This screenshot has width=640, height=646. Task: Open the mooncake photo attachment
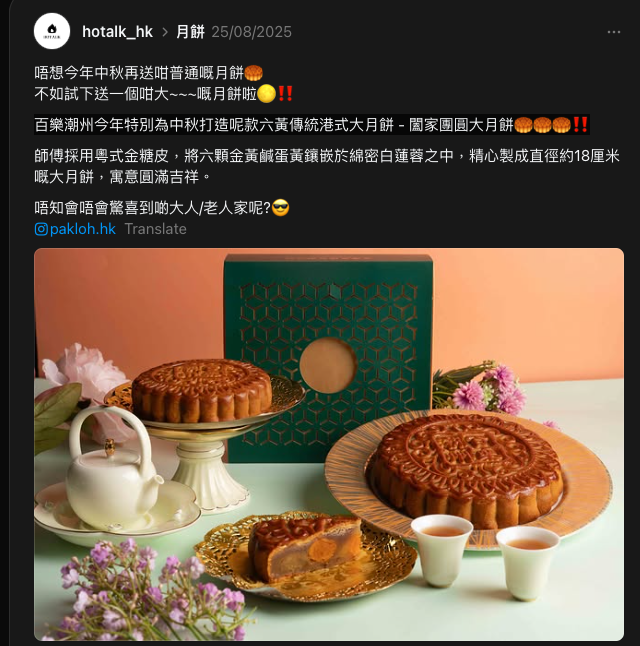tap(329, 444)
